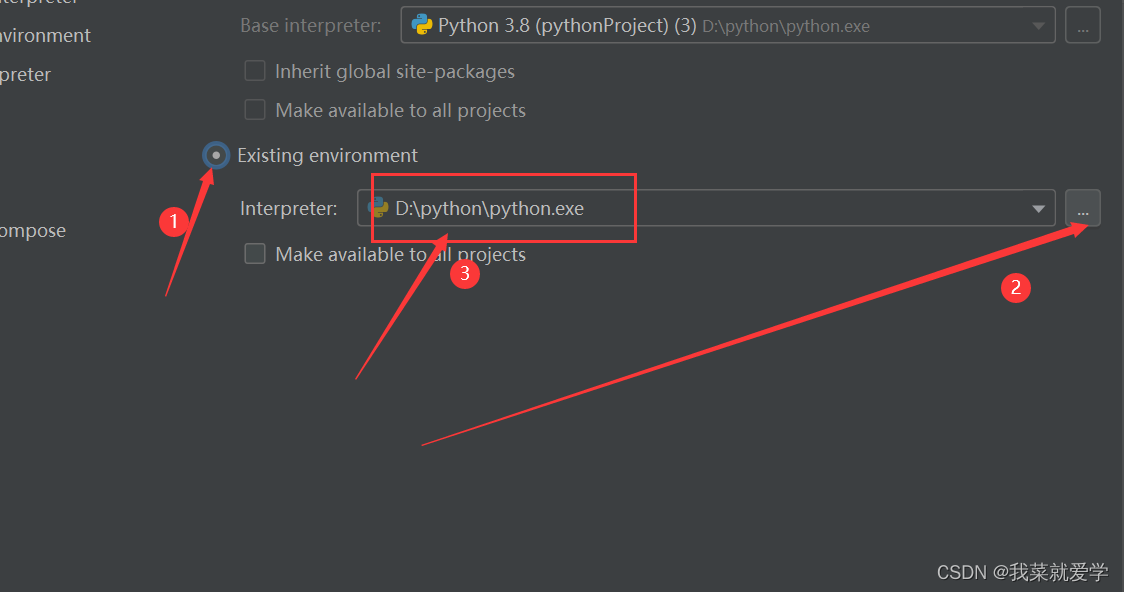Select the sidebar item ending in "ompose"
1124x592 pixels.
(x=33, y=230)
